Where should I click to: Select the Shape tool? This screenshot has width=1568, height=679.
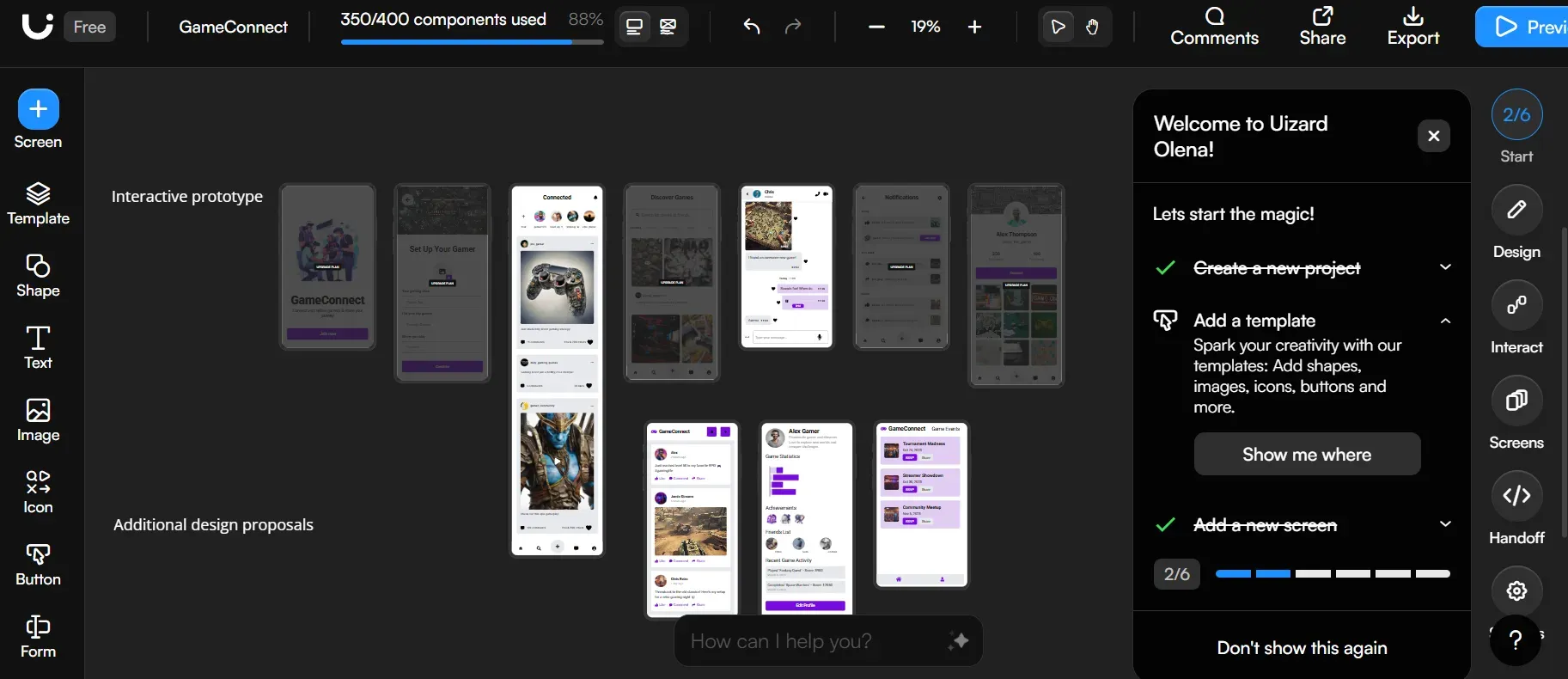tap(38, 276)
